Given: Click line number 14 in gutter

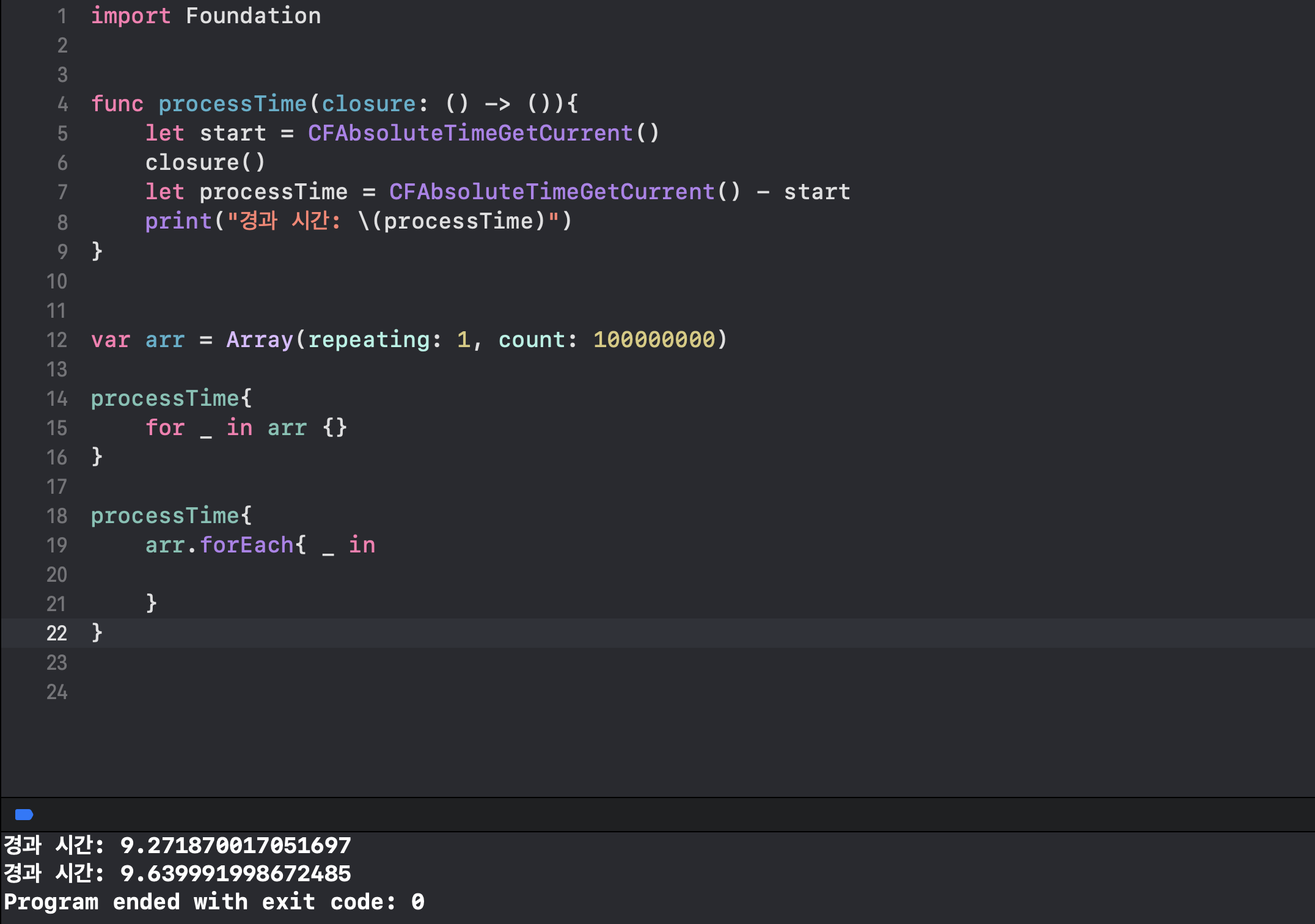Looking at the screenshot, I should coord(57,398).
